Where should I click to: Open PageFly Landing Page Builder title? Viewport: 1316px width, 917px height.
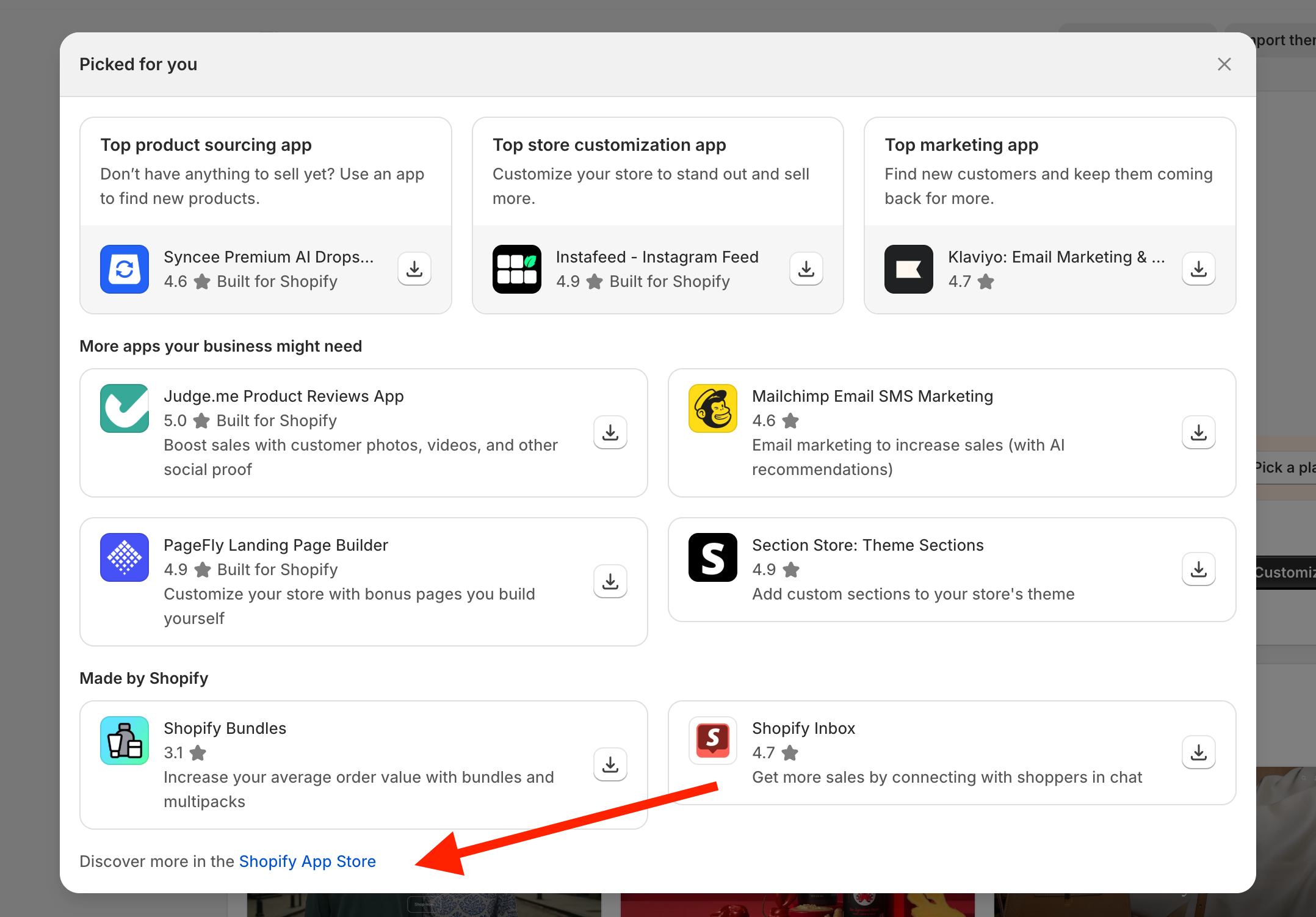coord(275,545)
